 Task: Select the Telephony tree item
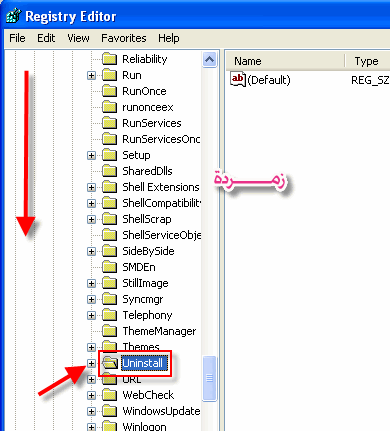pos(147,315)
